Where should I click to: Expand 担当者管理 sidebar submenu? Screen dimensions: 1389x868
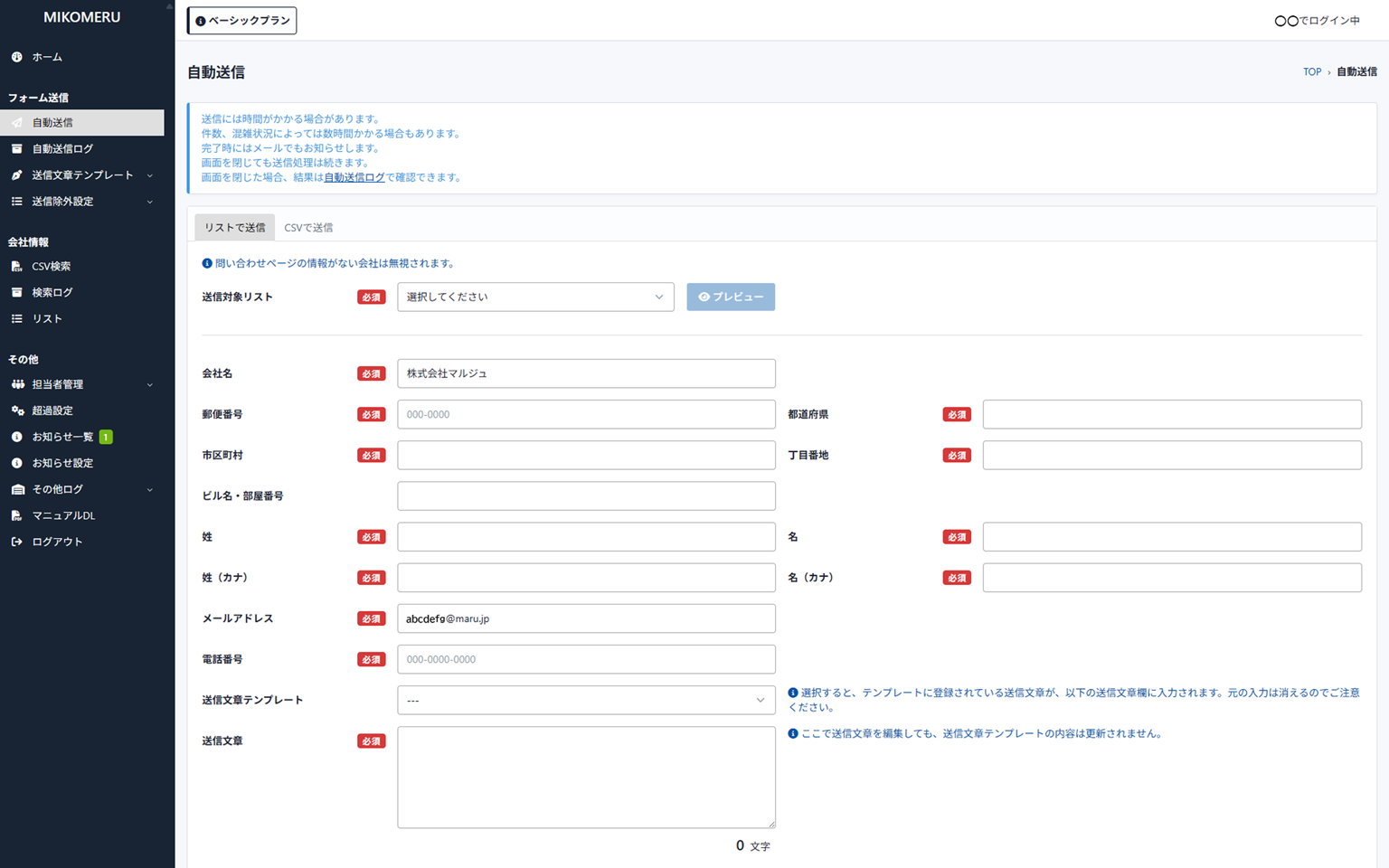149,384
